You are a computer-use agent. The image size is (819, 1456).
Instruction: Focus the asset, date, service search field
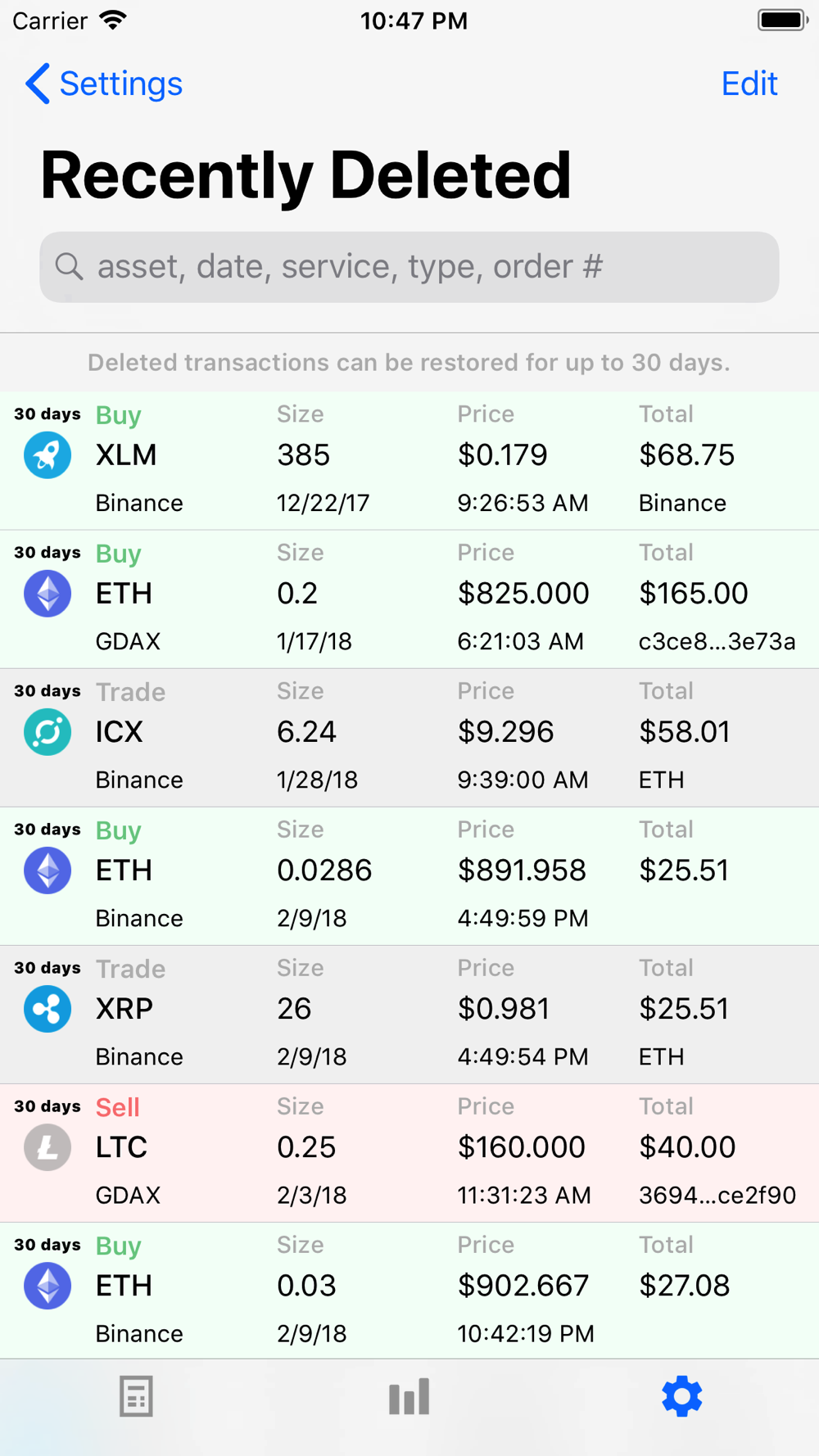[x=426, y=267]
